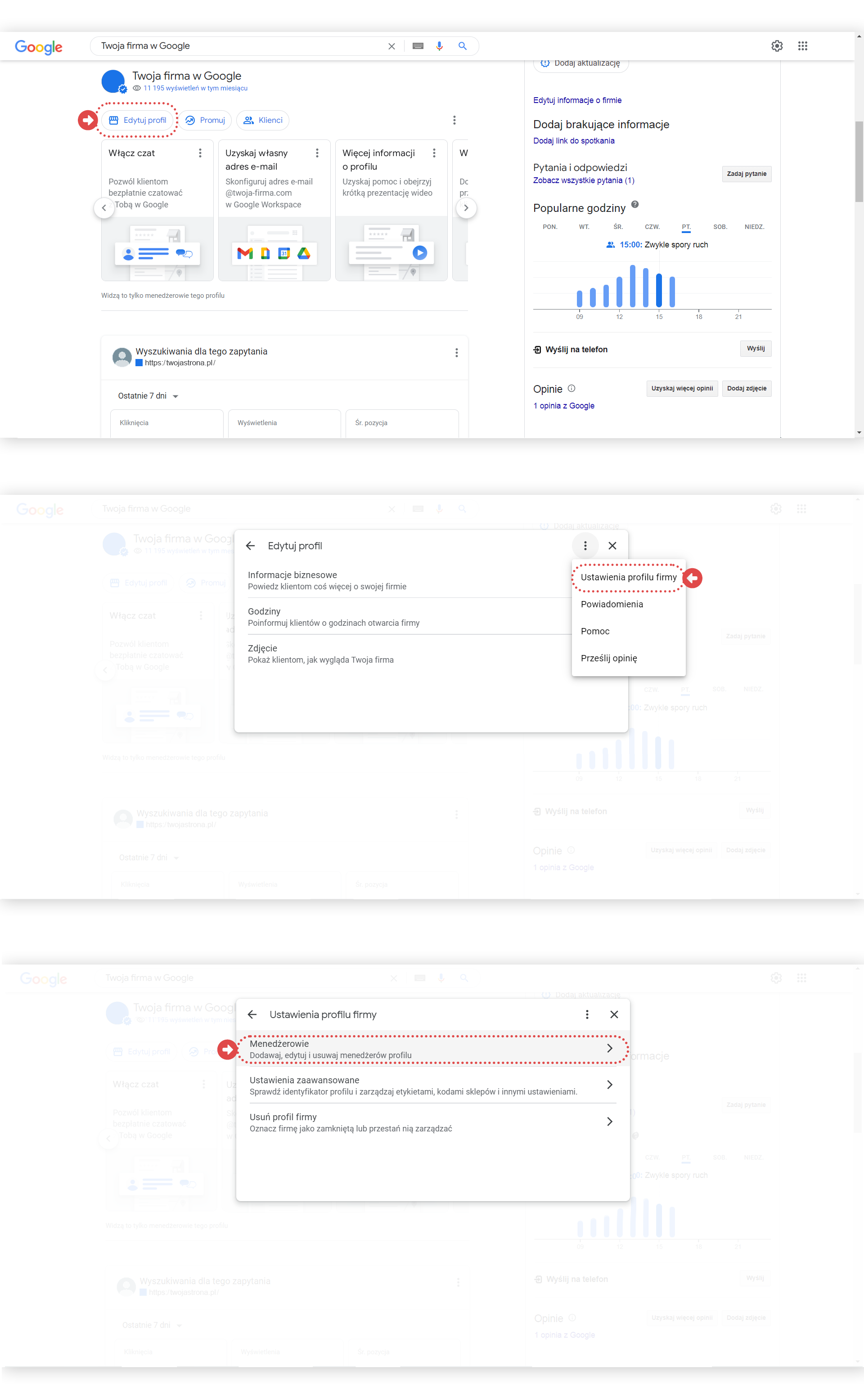Go to the previous card with the left carousel arrow

(x=103, y=208)
